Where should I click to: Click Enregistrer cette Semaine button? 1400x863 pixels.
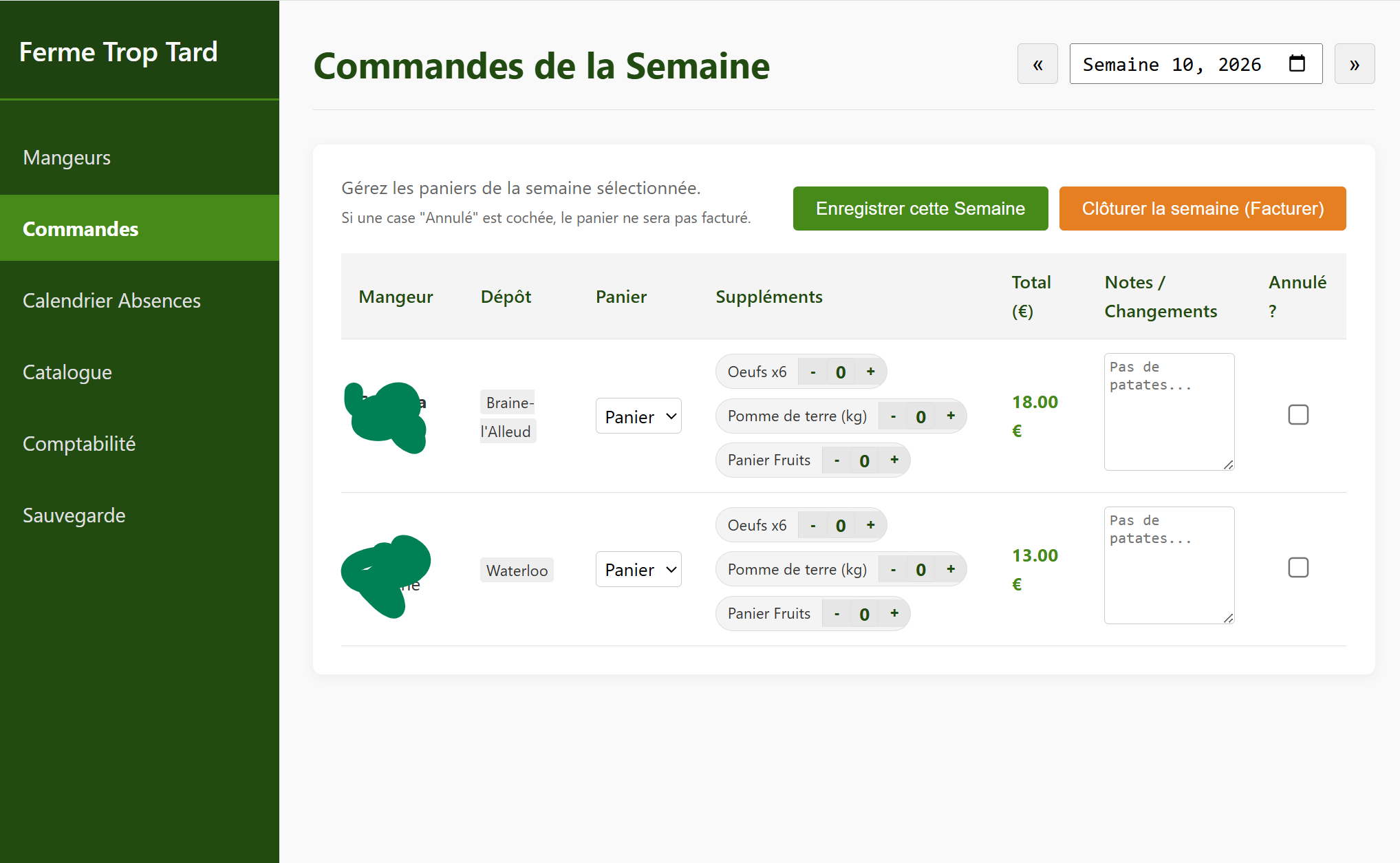920,209
